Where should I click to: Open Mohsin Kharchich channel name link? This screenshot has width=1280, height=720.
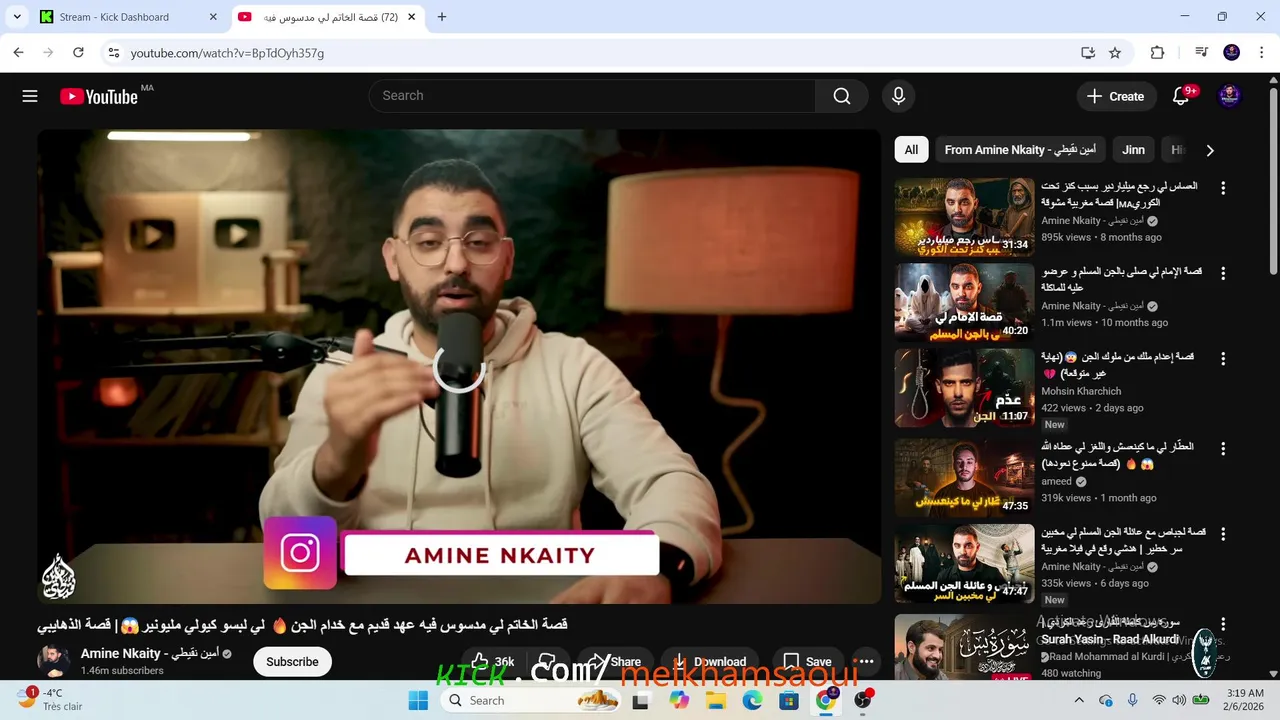(x=1081, y=391)
